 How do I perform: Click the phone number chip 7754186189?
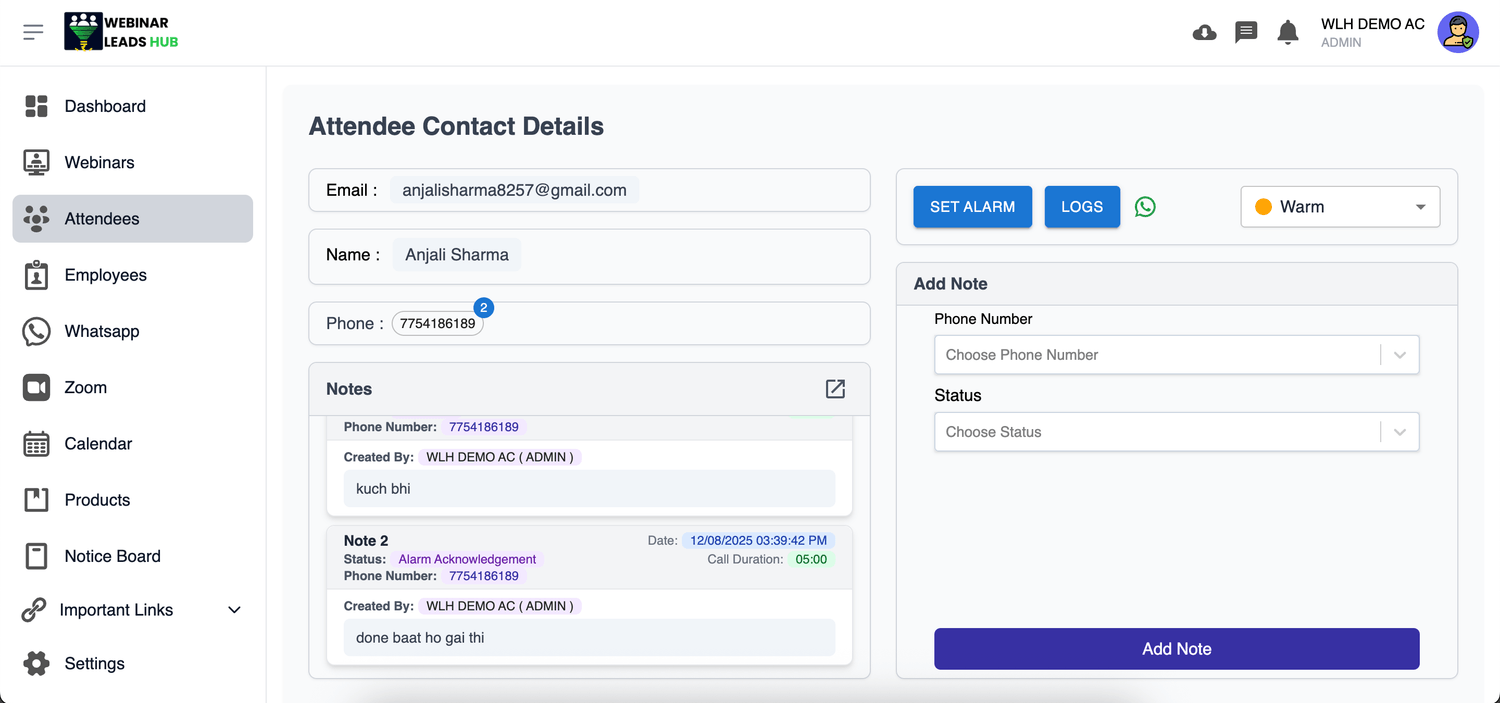(437, 324)
